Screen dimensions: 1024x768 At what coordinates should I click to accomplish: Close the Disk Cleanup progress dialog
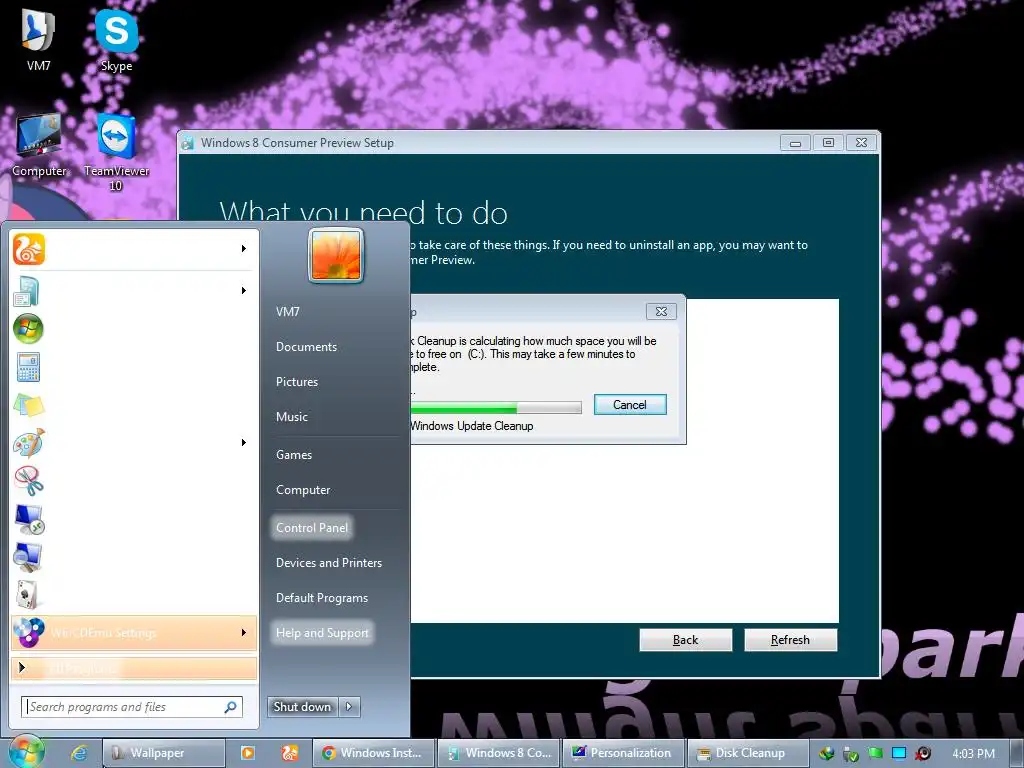click(x=661, y=312)
